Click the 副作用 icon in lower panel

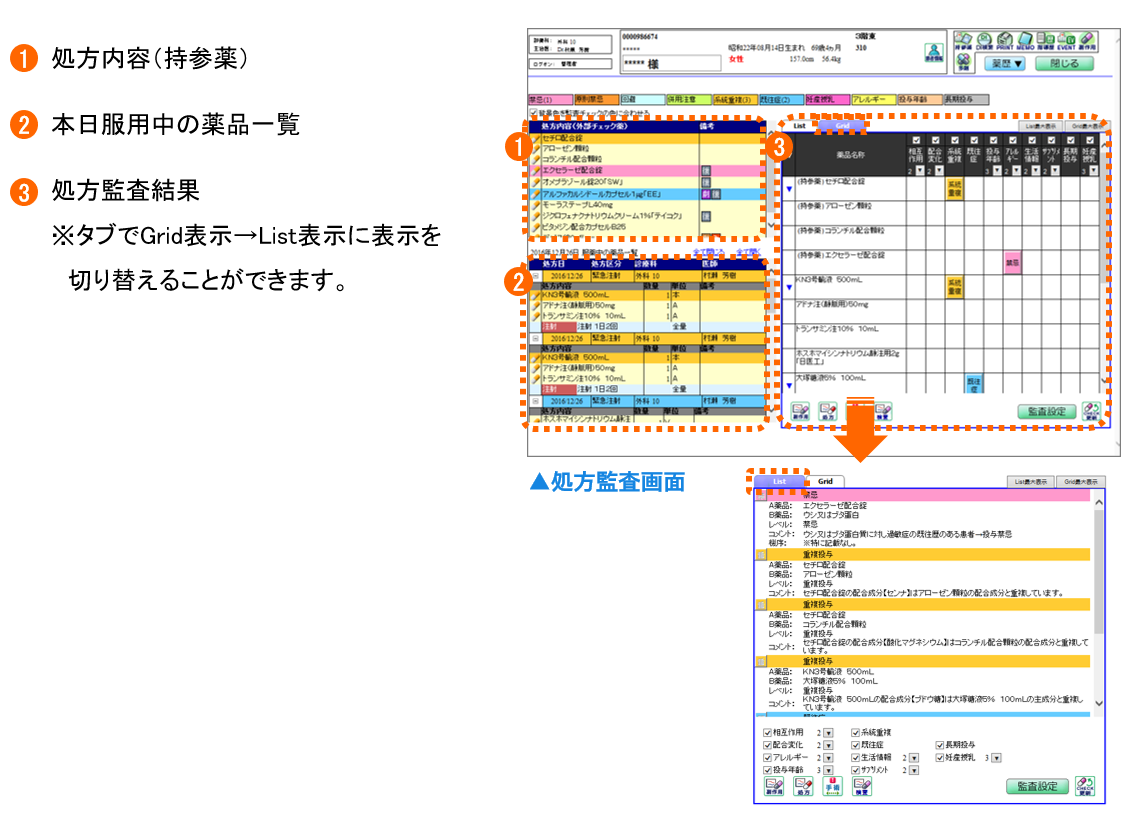tap(773, 786)
